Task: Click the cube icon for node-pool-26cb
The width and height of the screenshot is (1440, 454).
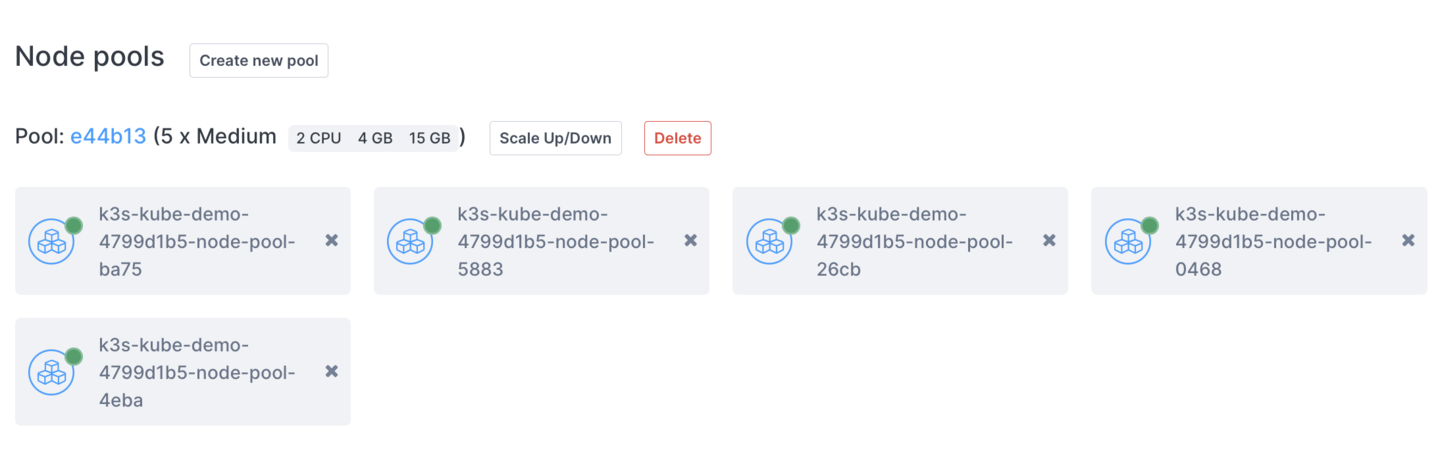Action: (x=769, y=241)
